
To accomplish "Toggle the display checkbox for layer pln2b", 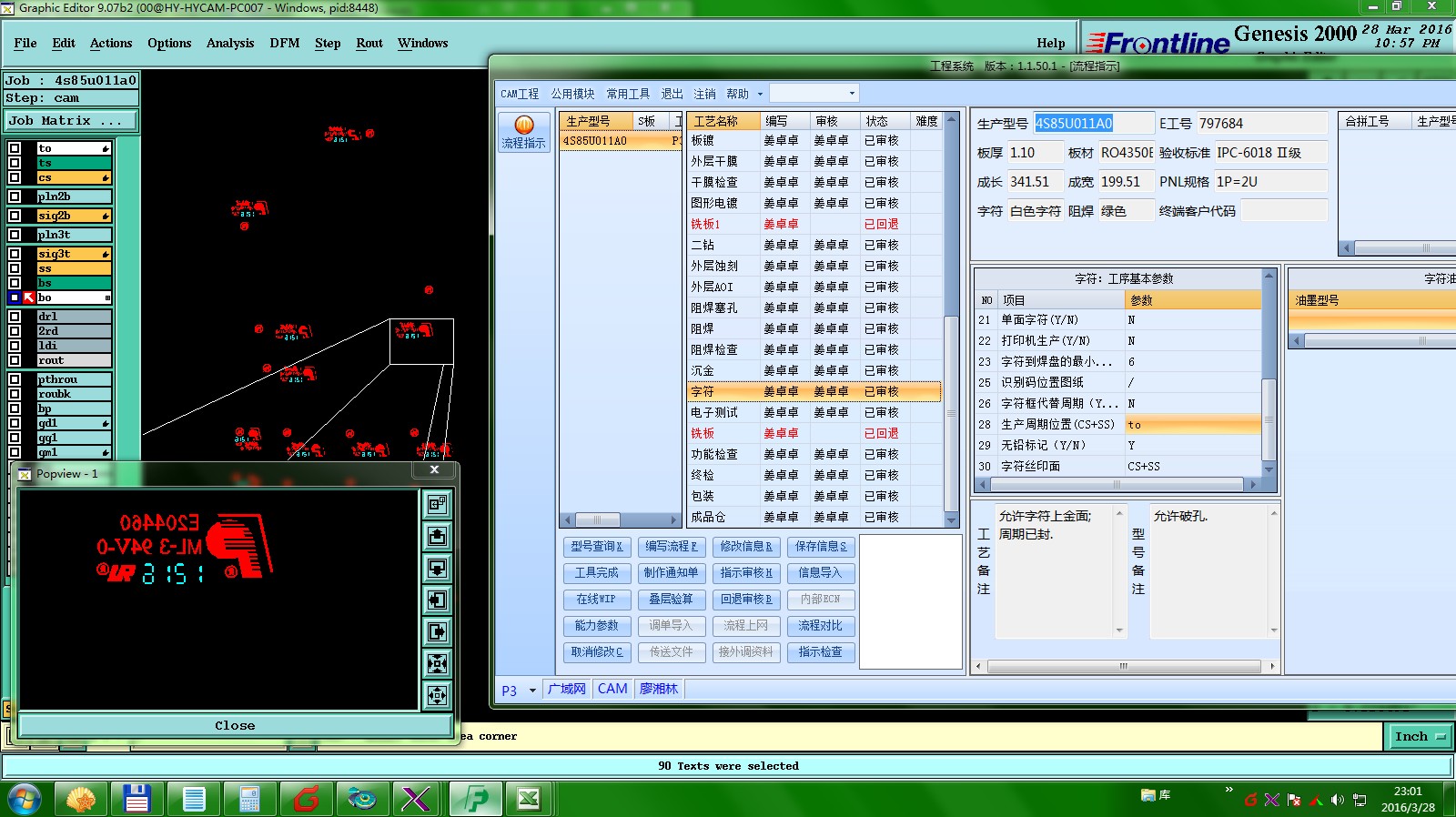I will click(15, 197).
